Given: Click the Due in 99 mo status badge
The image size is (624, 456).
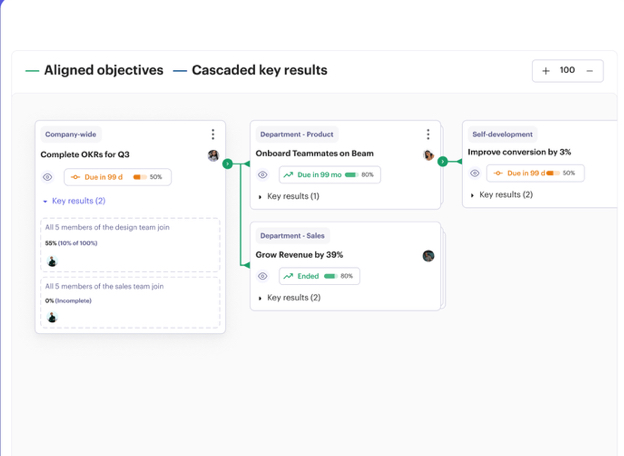Looking at the screenshot, I should point(330,175).
